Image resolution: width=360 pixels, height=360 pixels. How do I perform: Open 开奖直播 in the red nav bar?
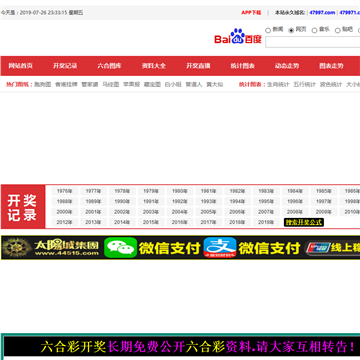click(198, 66)
